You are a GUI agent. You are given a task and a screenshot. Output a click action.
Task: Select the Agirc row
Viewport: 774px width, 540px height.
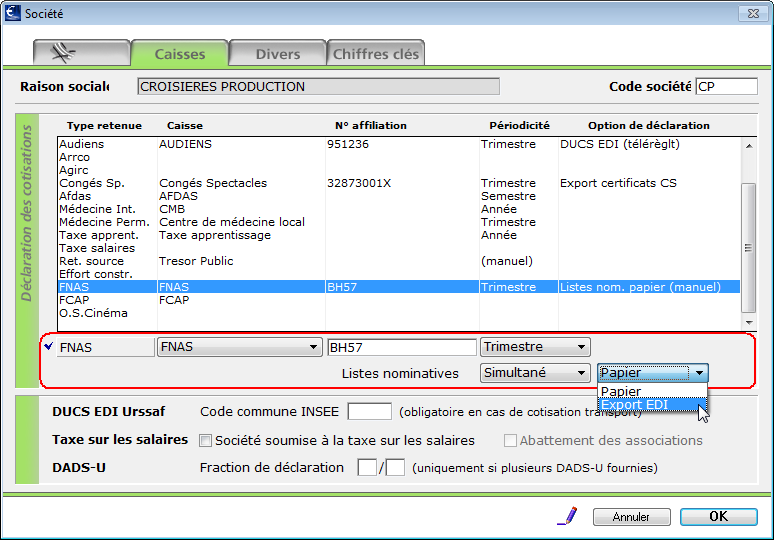399,170
